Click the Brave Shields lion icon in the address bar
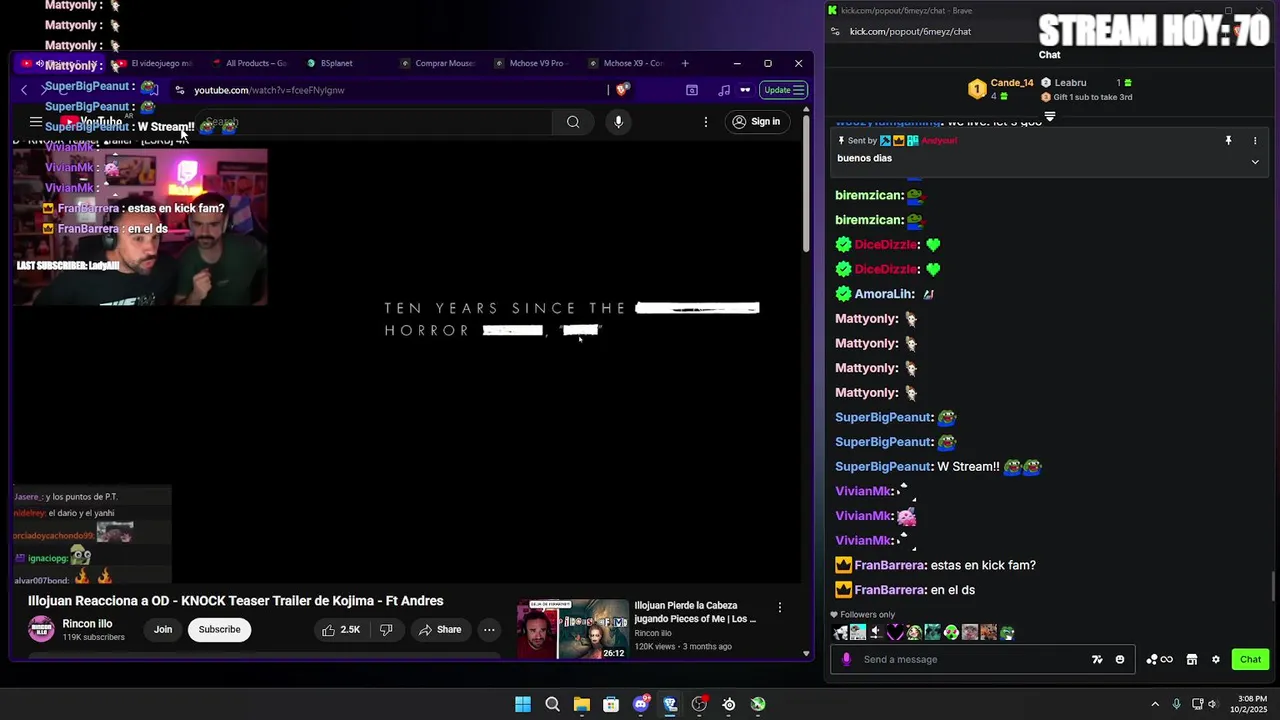 pos(622,90)
